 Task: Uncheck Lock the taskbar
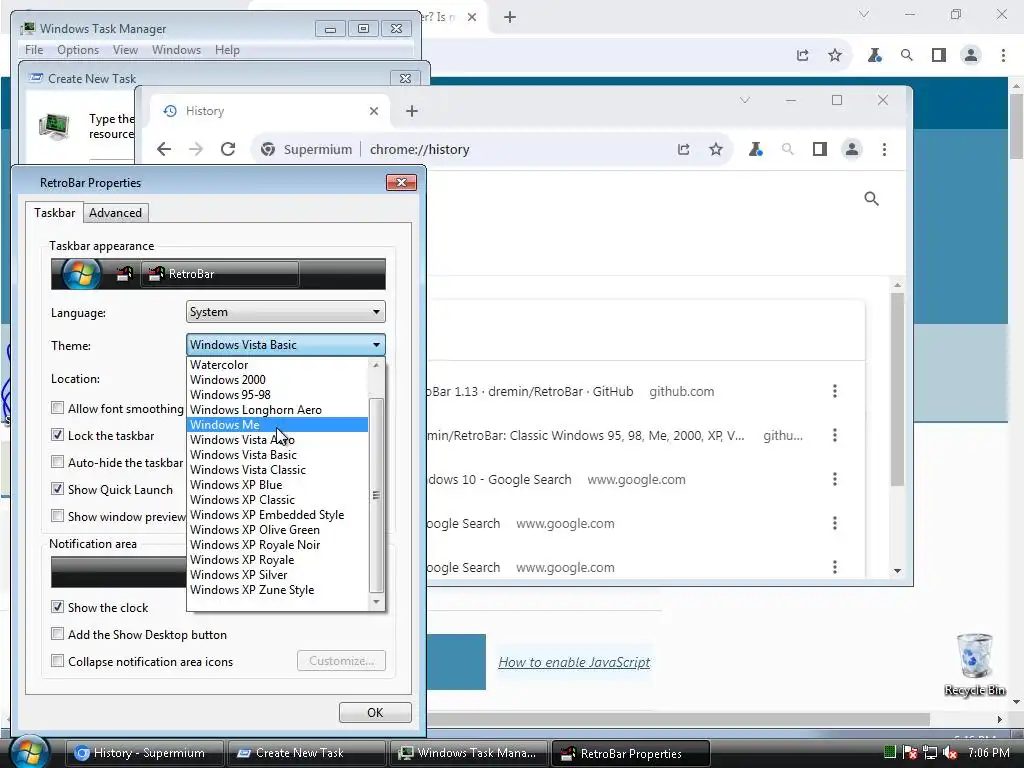[x=57, y=435]
